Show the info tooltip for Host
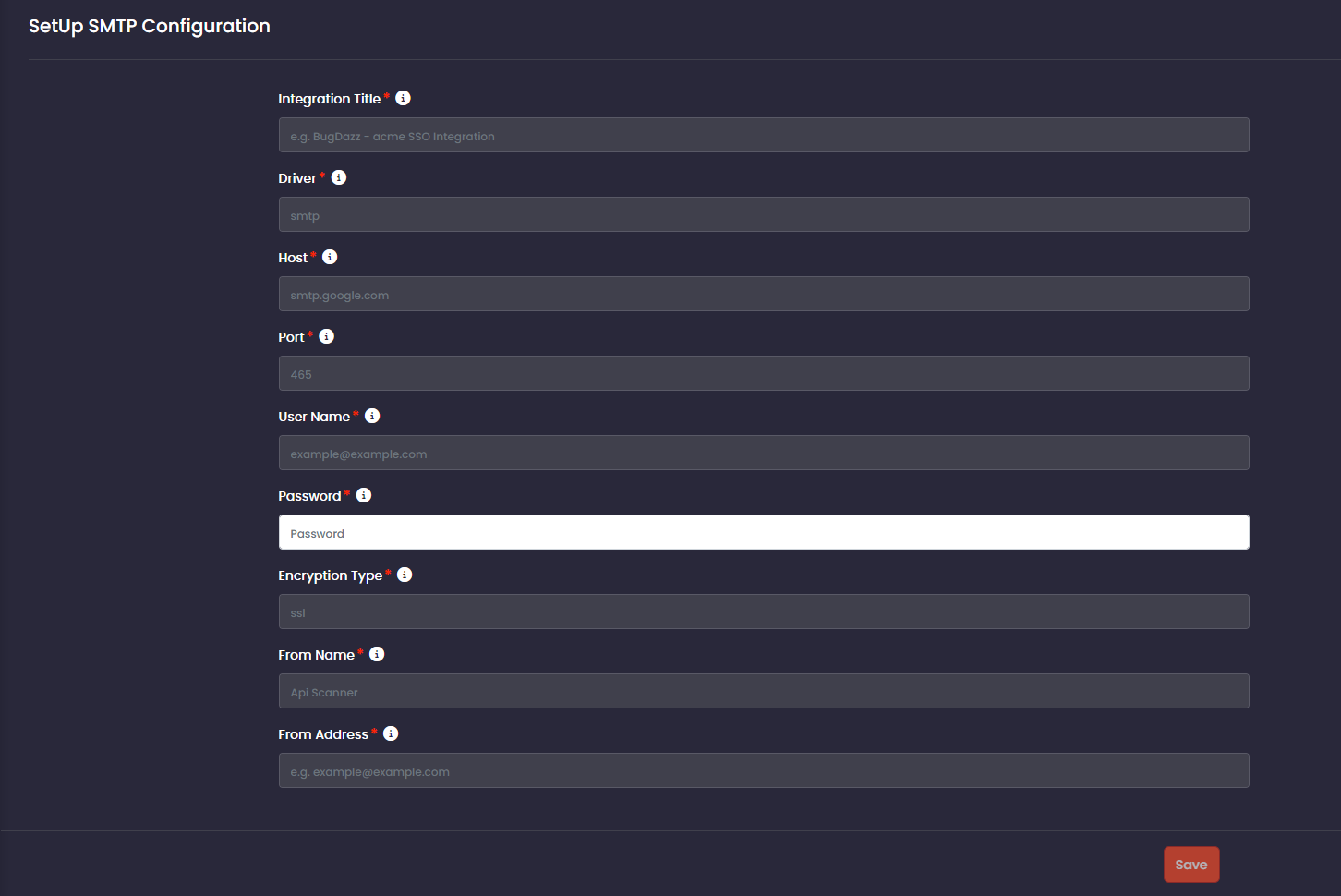1341x896 pixels. (330, 257)
